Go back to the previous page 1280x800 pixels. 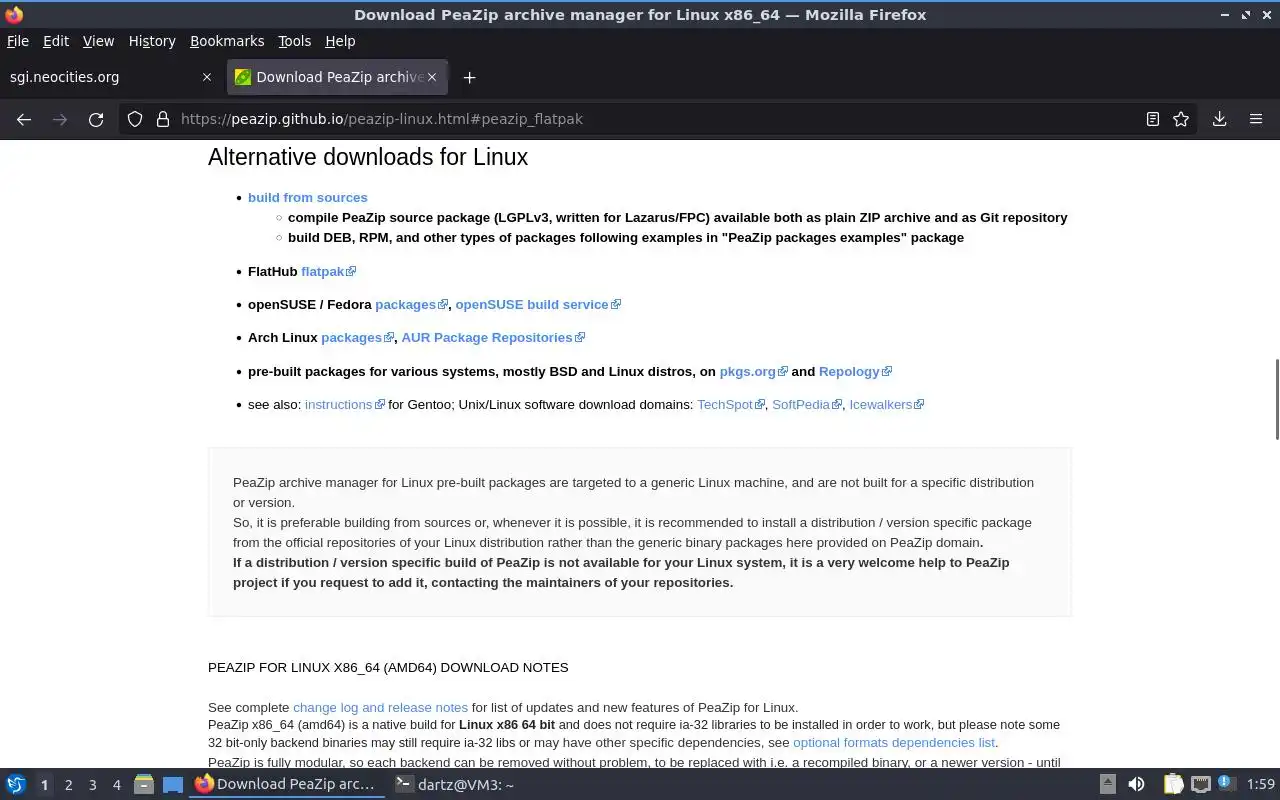click(24, 119)
